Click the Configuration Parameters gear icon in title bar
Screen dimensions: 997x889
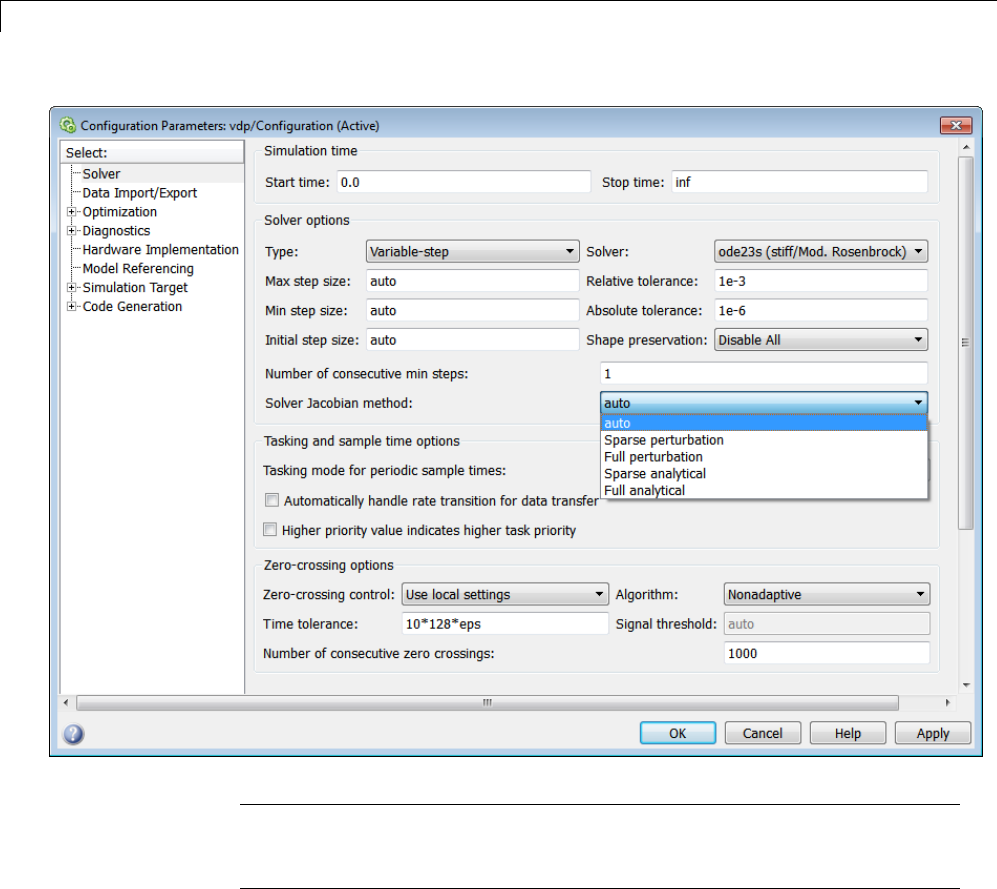coord(67,125)
